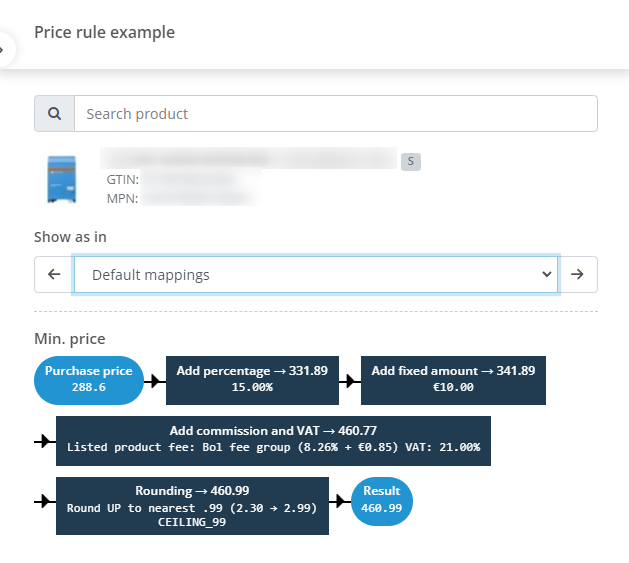Viewport: 629px width, 563px height.
Task: Click the search magnifier icon
Action: (x=54, y=114)
